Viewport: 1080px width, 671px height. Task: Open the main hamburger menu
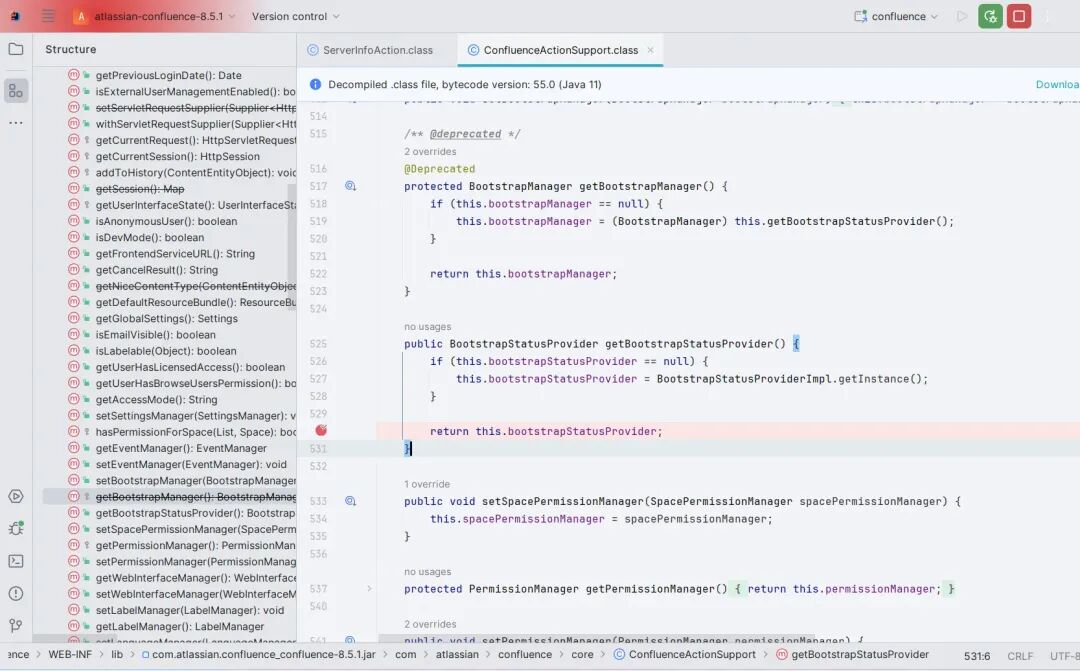click(48, 16)
